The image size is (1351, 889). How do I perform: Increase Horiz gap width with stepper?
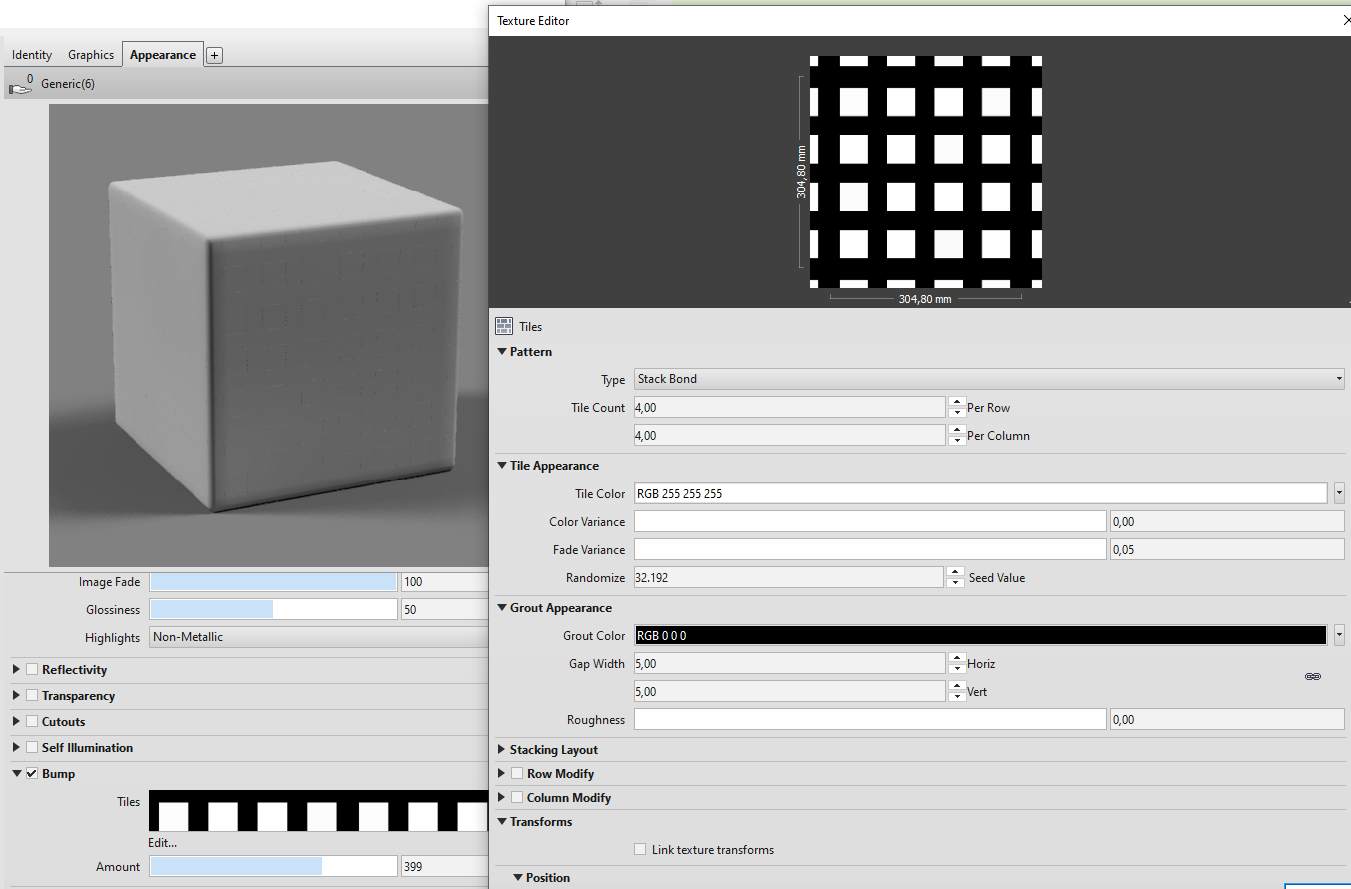(x=955, y=658)
